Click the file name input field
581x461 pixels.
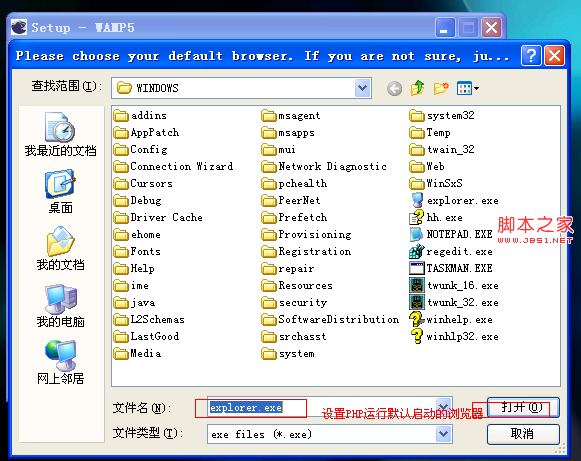tap(321, 407)
